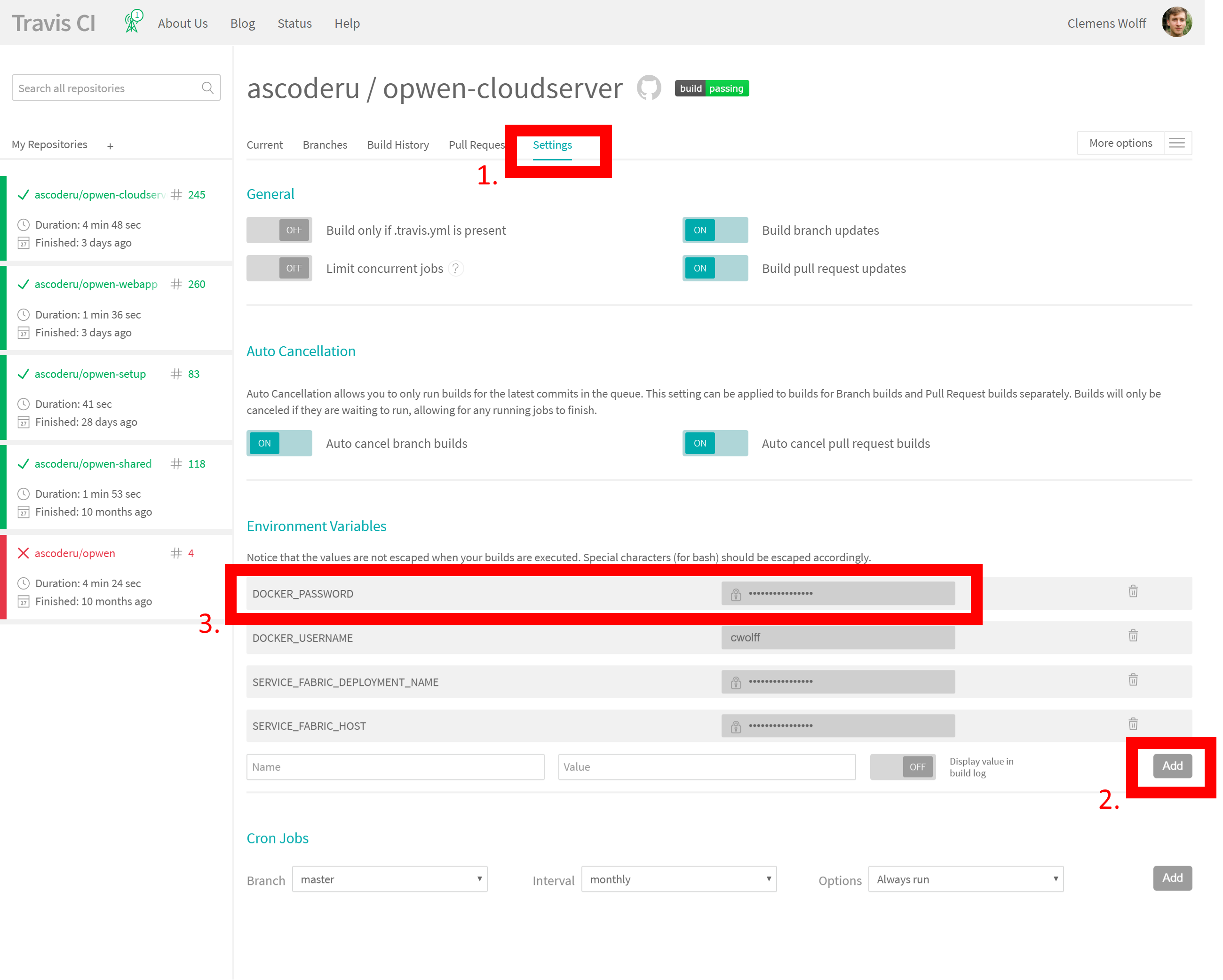
Task: Change the Interval dropdown from monthly
Action: [678, 879]
